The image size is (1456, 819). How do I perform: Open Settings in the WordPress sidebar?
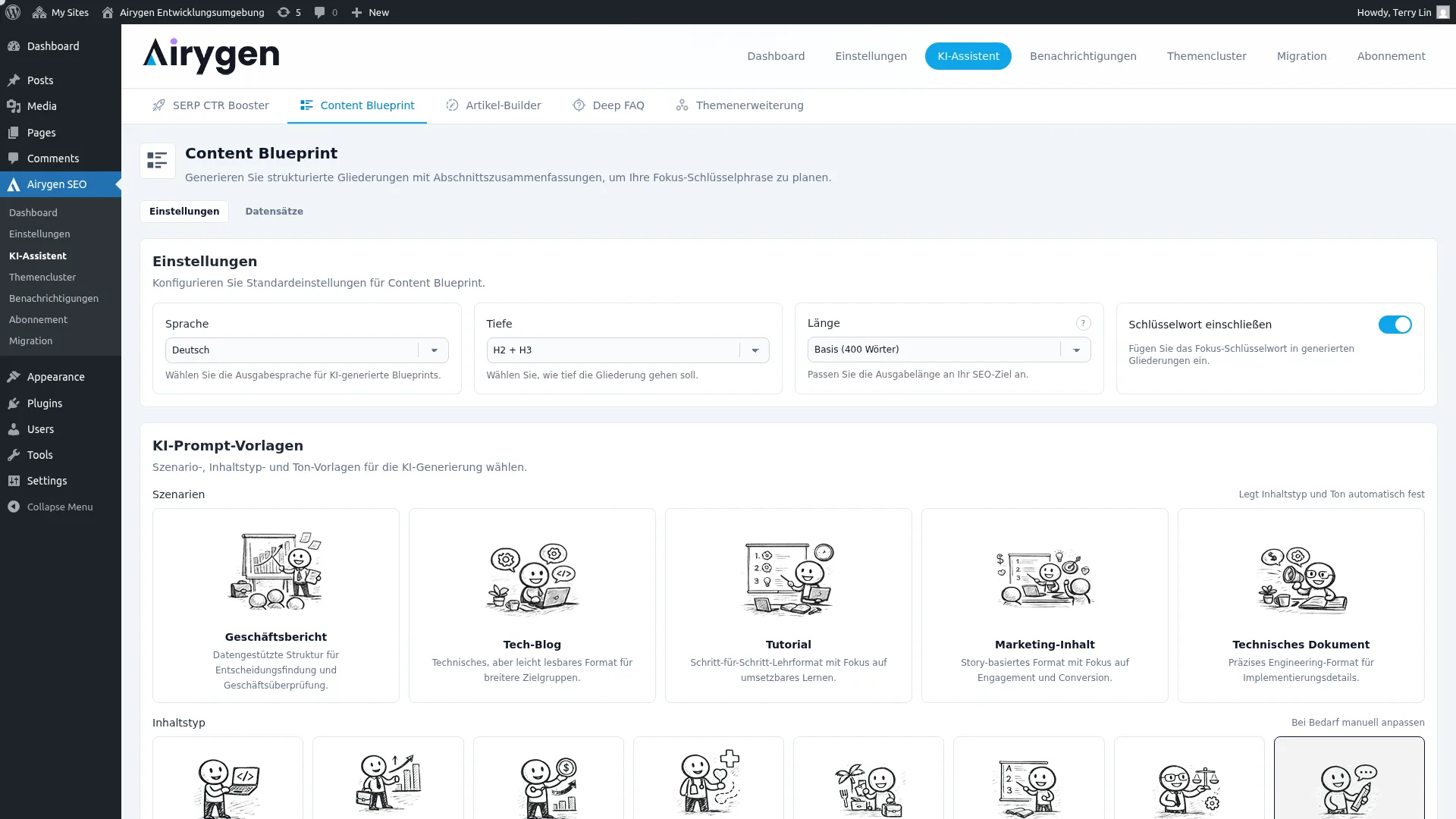(x=61, y=481)
